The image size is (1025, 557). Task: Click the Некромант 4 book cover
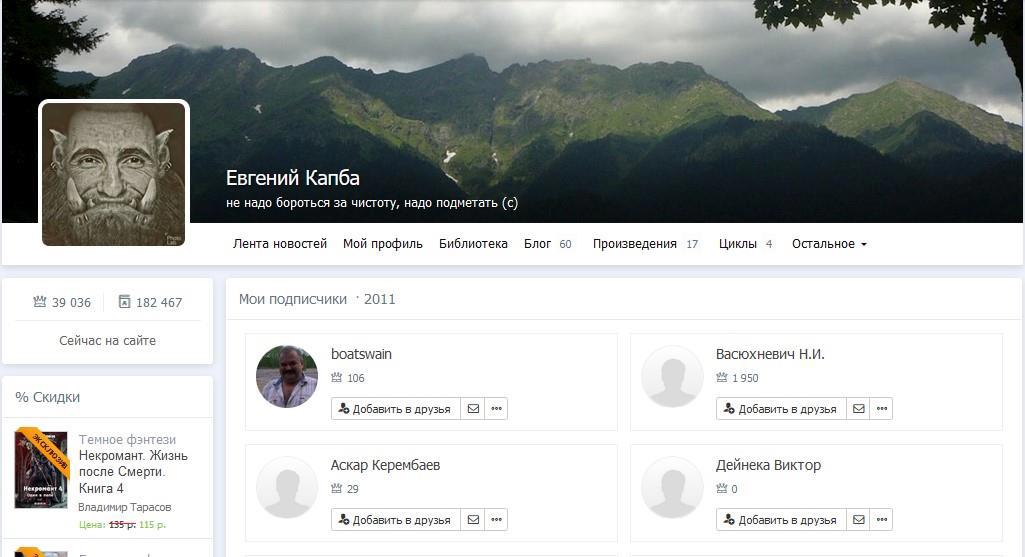click(x=41, y=469)
